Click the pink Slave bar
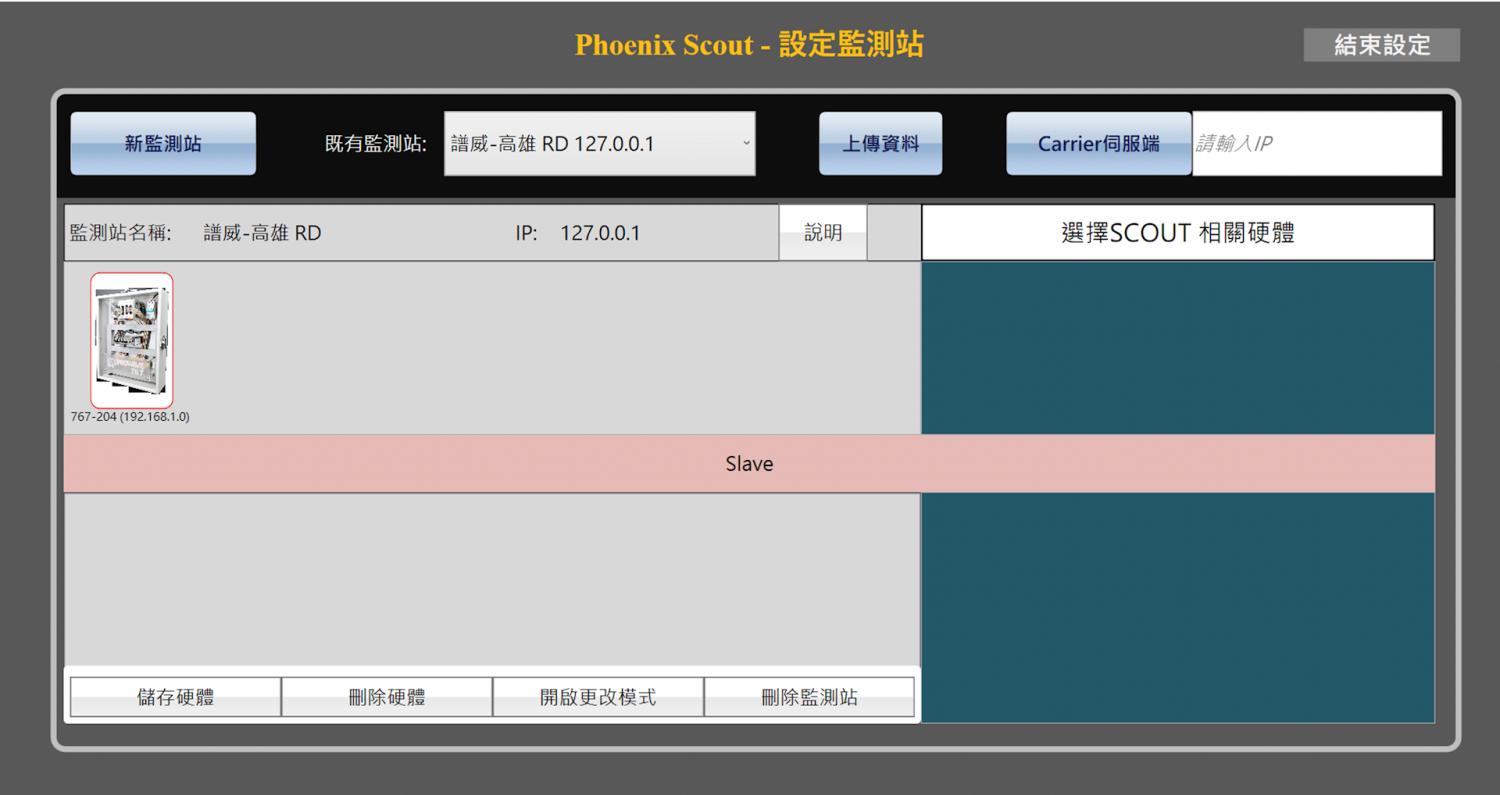Image resolution: width=1500 pixels, height=795 pixels. coord(749,464)
